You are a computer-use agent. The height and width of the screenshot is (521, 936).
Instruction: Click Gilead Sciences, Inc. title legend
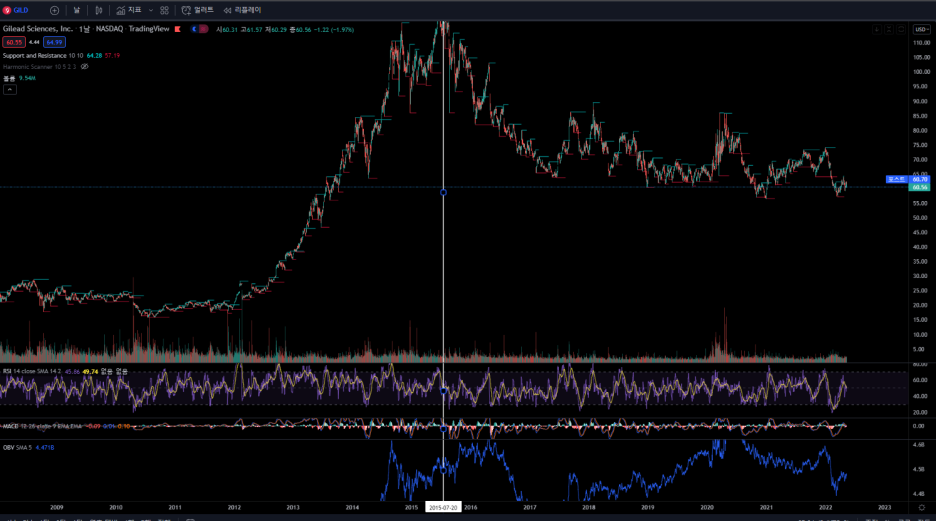(38, 29)
